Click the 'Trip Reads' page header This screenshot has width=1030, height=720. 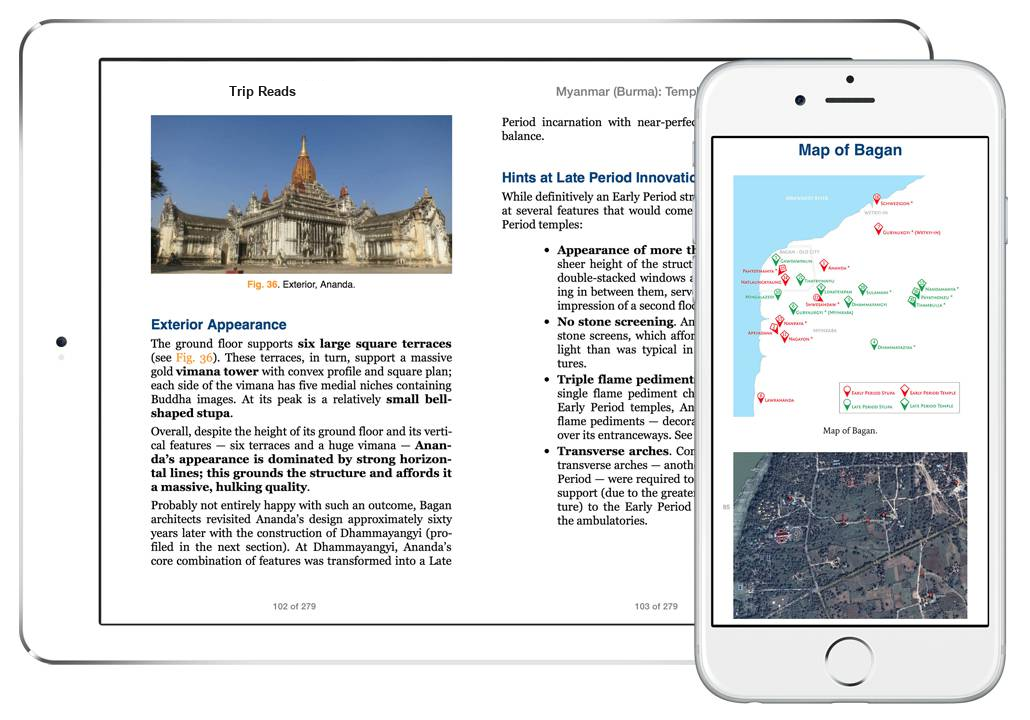point(262,91)
